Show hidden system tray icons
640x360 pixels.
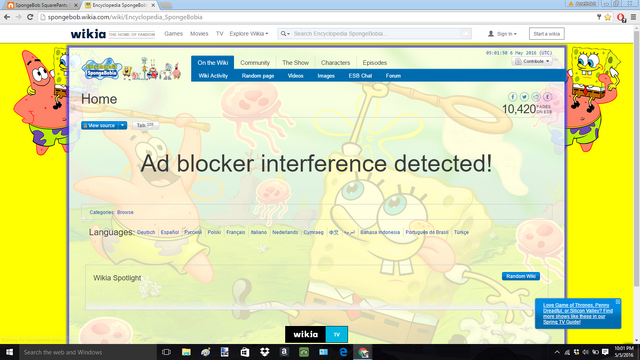click(557, 352)
